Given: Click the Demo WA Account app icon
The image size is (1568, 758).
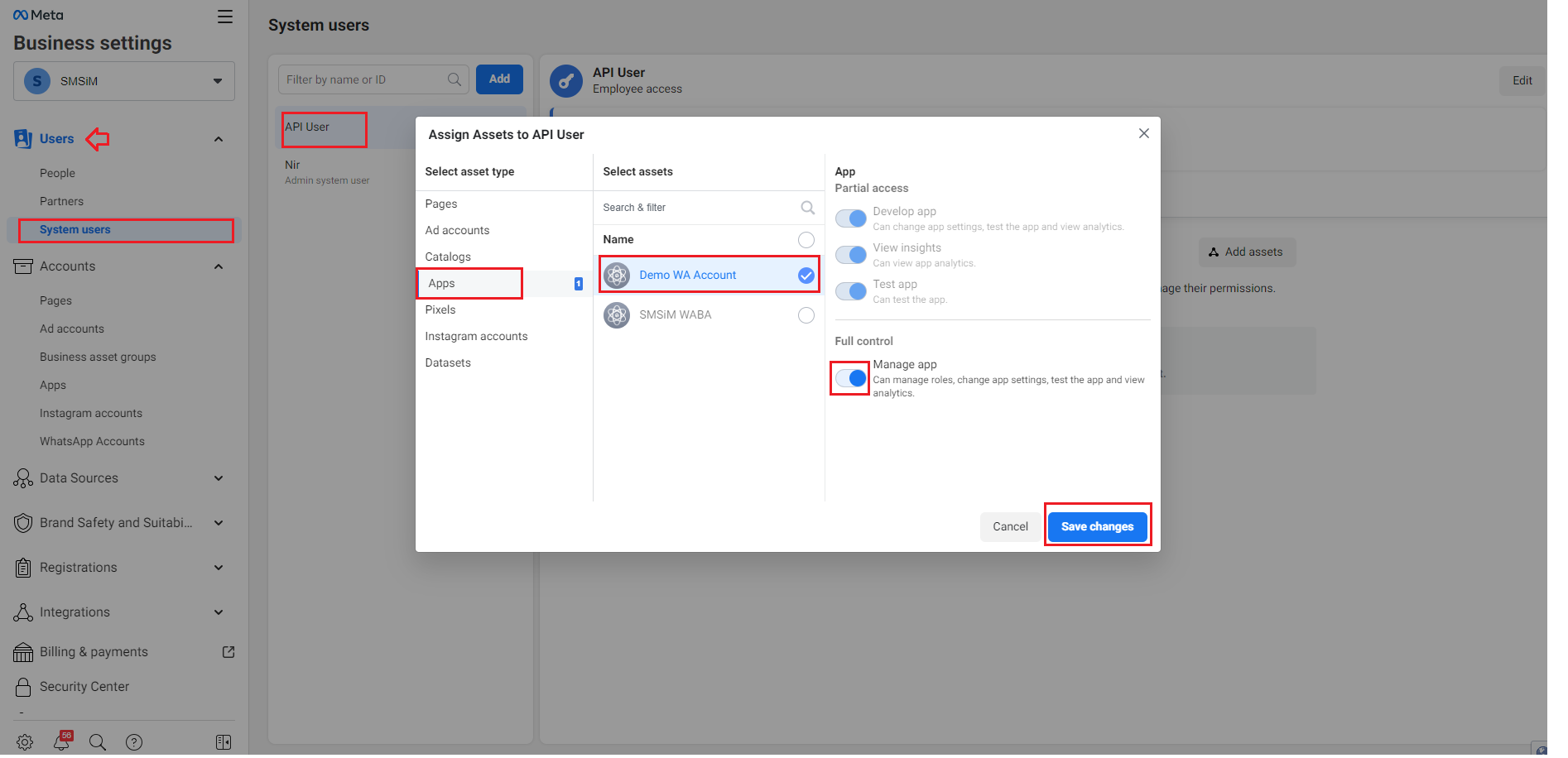Looking at the screenshot, I should [x=617, y=276].
